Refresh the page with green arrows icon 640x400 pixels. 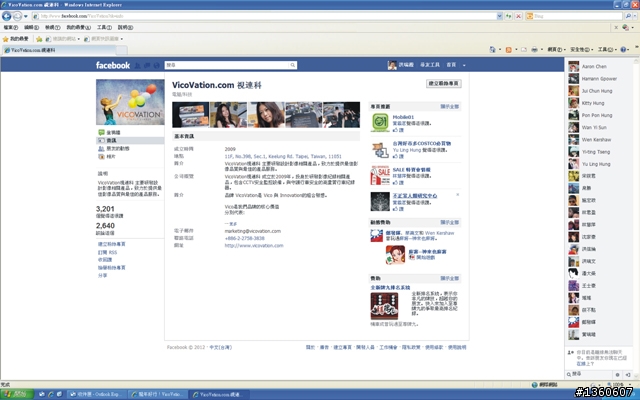(509, 16)
